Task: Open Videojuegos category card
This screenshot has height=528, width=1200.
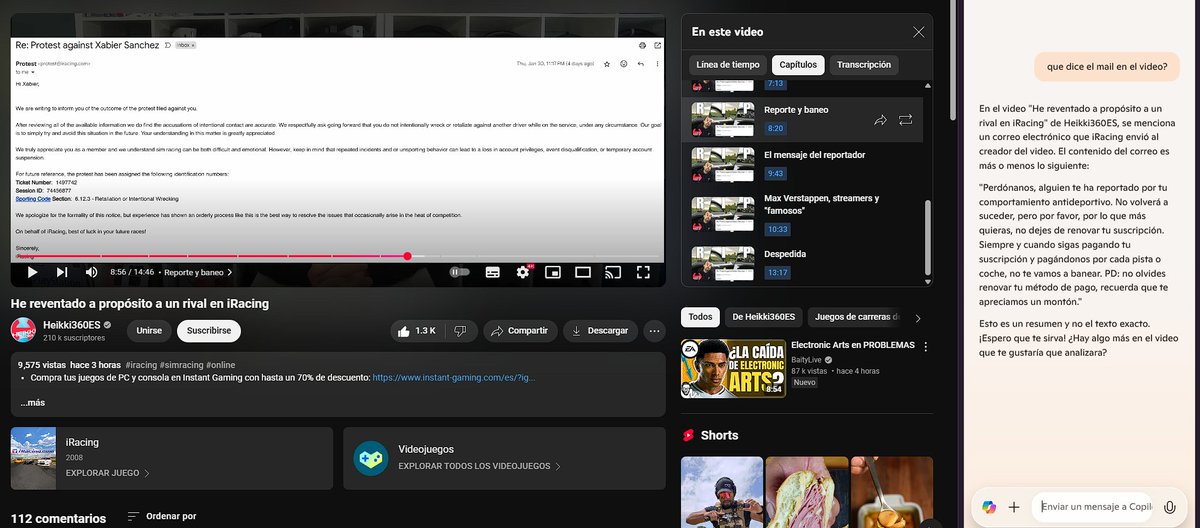Action: click(504, 458)
